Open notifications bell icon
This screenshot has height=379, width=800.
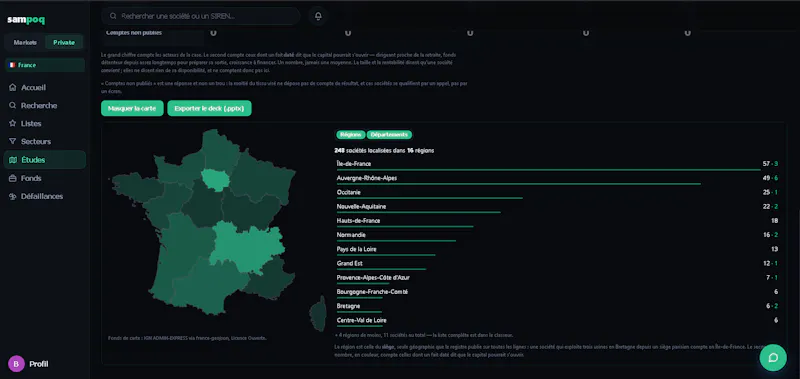pos(318,16)
